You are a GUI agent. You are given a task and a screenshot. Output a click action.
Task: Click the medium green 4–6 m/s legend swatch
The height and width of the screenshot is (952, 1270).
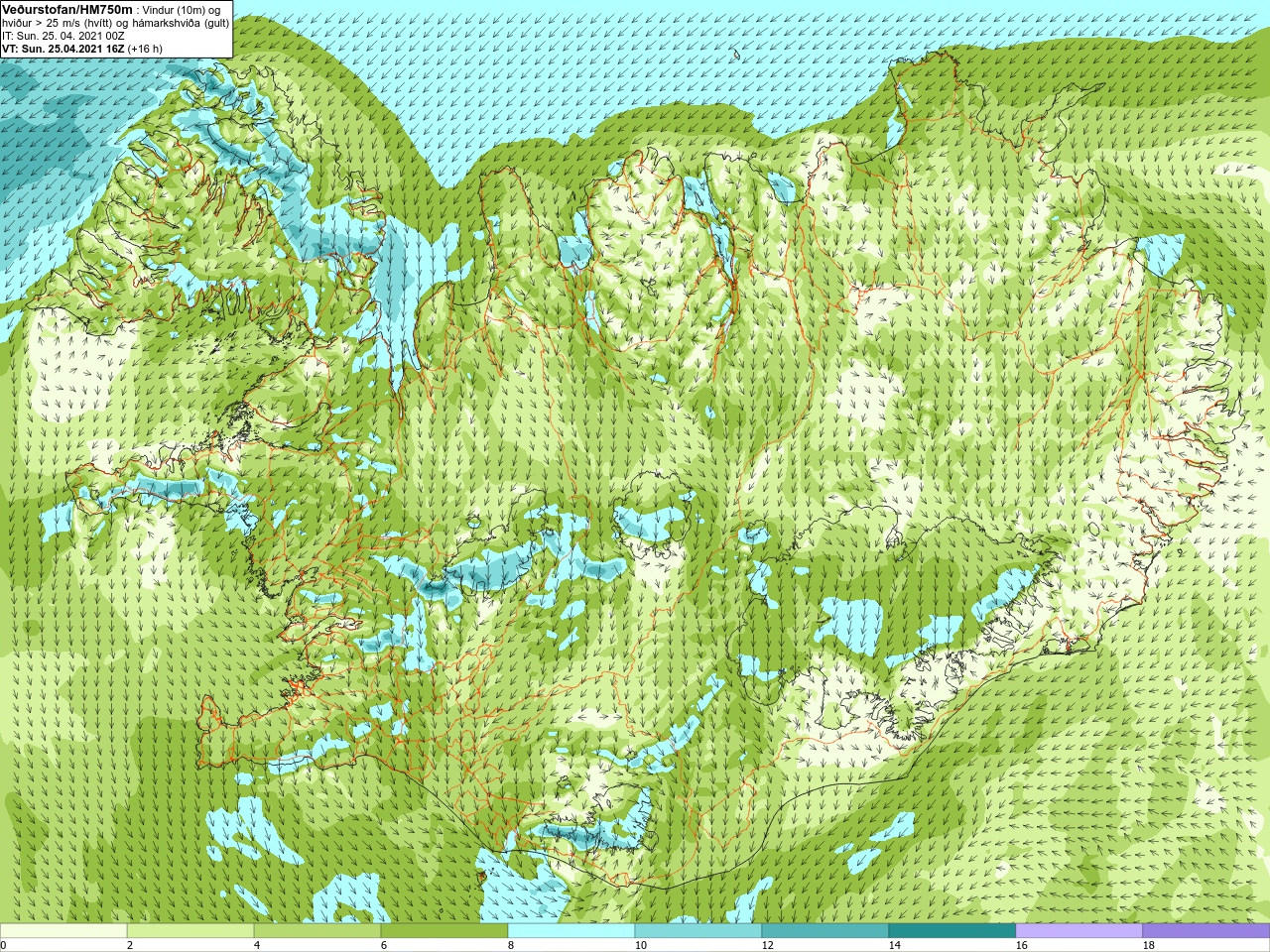(x=317, y=931)
